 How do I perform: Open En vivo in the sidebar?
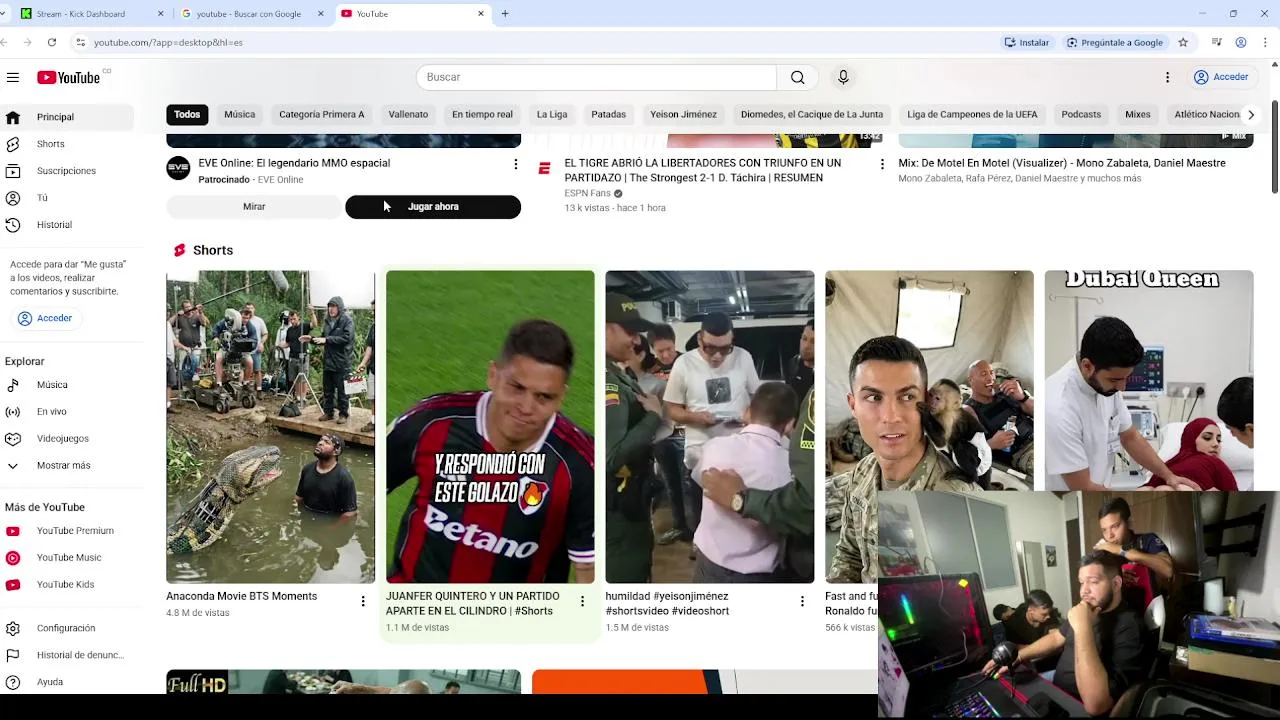67,412
